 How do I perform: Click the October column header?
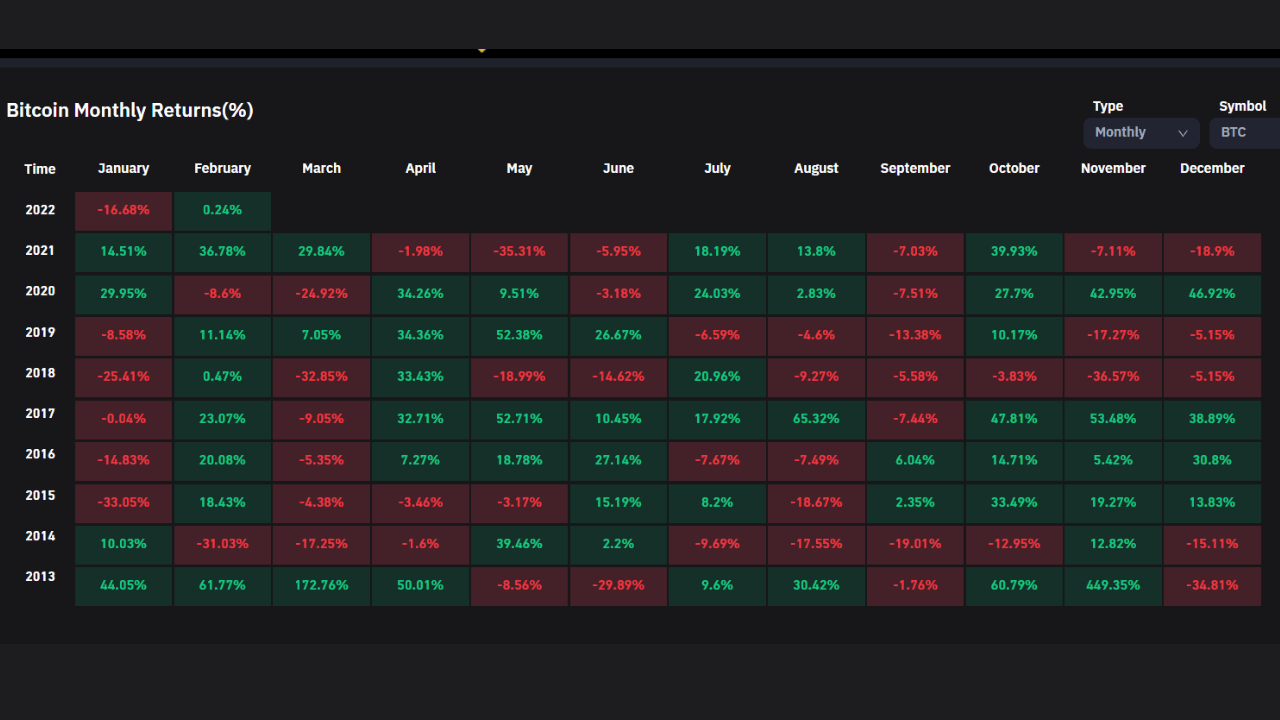tap(1014, 168)
